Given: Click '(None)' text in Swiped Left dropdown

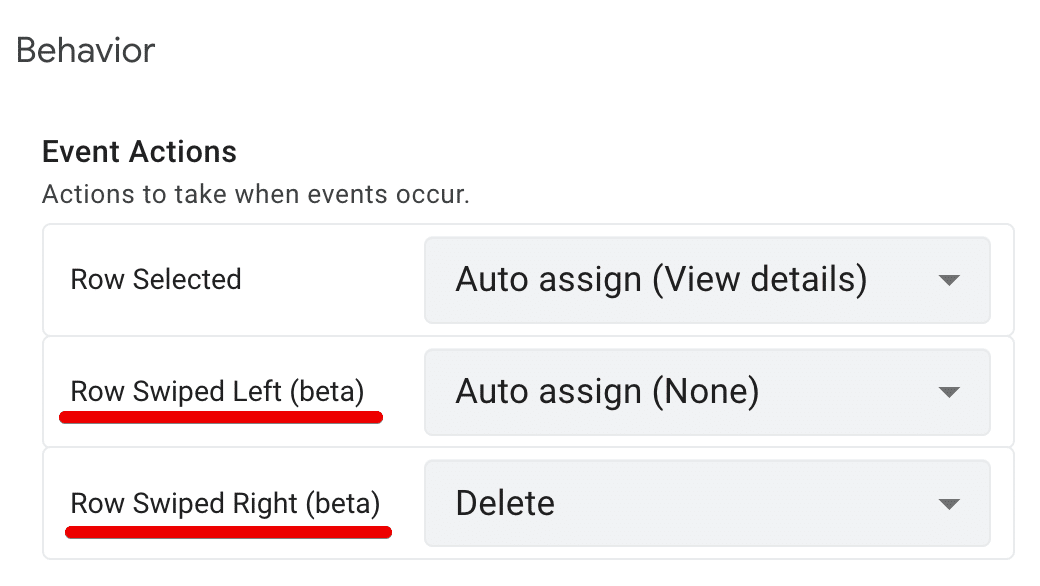Looking at the screenshot, I should [705, 391].
